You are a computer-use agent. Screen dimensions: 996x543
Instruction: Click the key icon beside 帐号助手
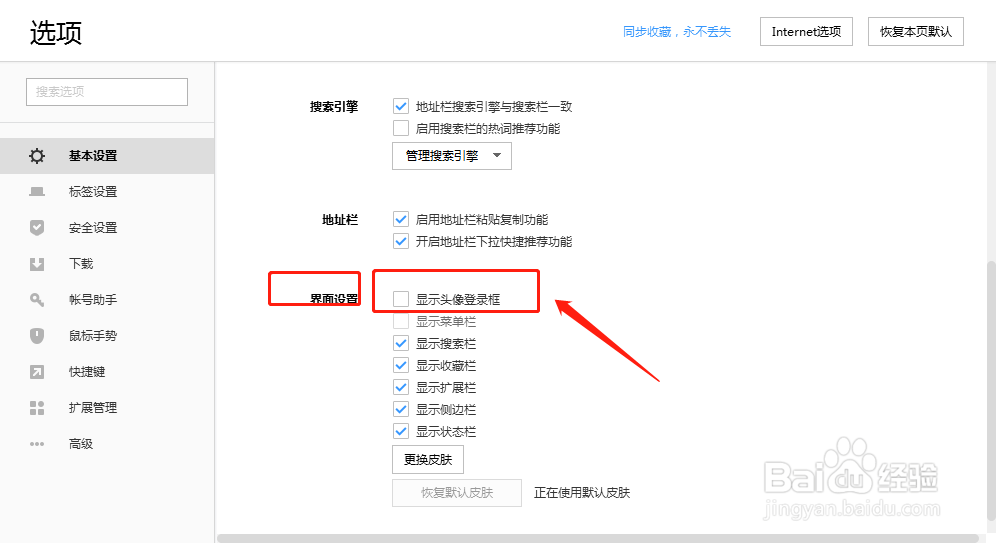click(37, 300)
